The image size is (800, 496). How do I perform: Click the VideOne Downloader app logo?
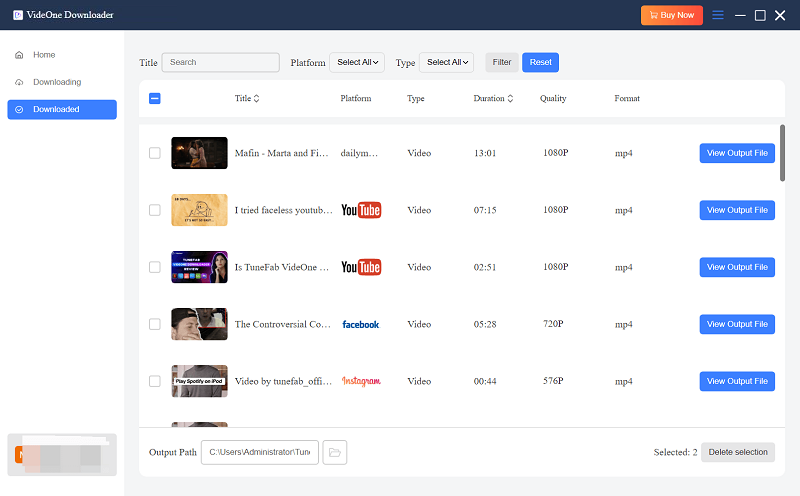[14, 15]
